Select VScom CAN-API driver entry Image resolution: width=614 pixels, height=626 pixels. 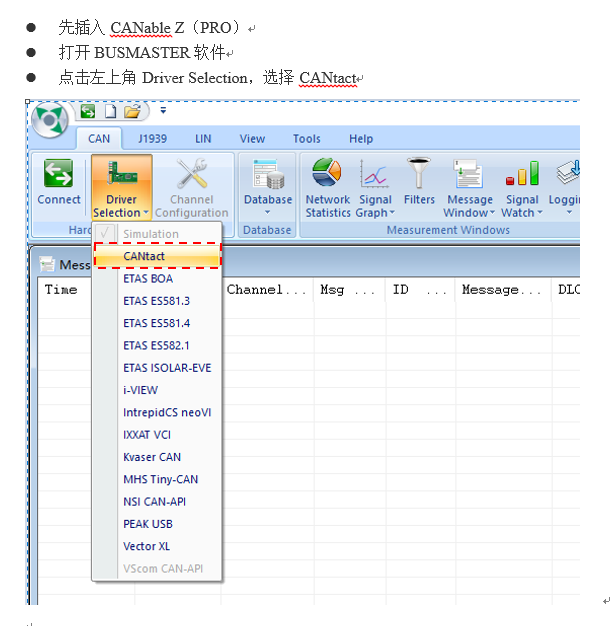(x=157, y=569)
